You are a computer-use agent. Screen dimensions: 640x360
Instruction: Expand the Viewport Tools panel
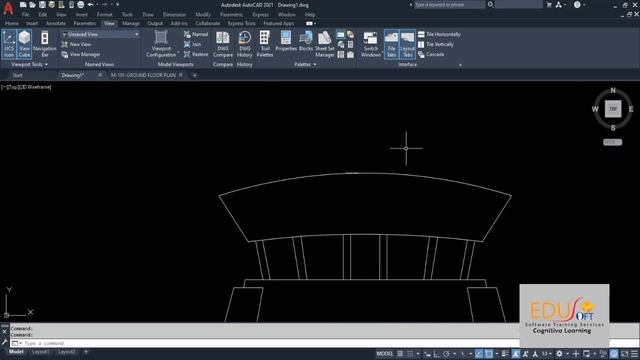[x=29, y=64]
